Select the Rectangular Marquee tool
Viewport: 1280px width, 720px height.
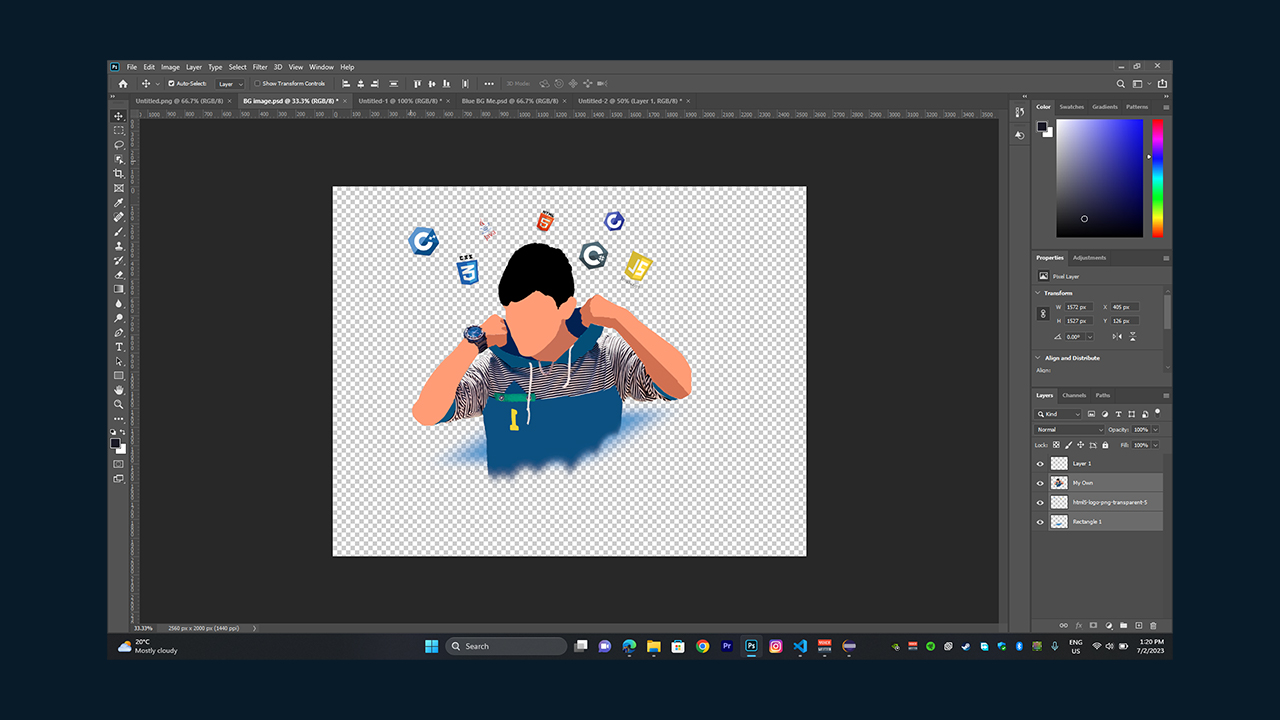coord(119,130)
